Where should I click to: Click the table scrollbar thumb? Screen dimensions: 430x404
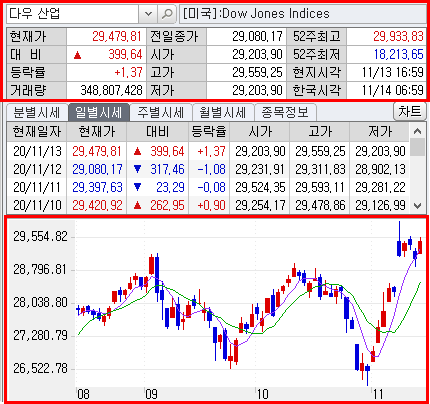point(417,147)
